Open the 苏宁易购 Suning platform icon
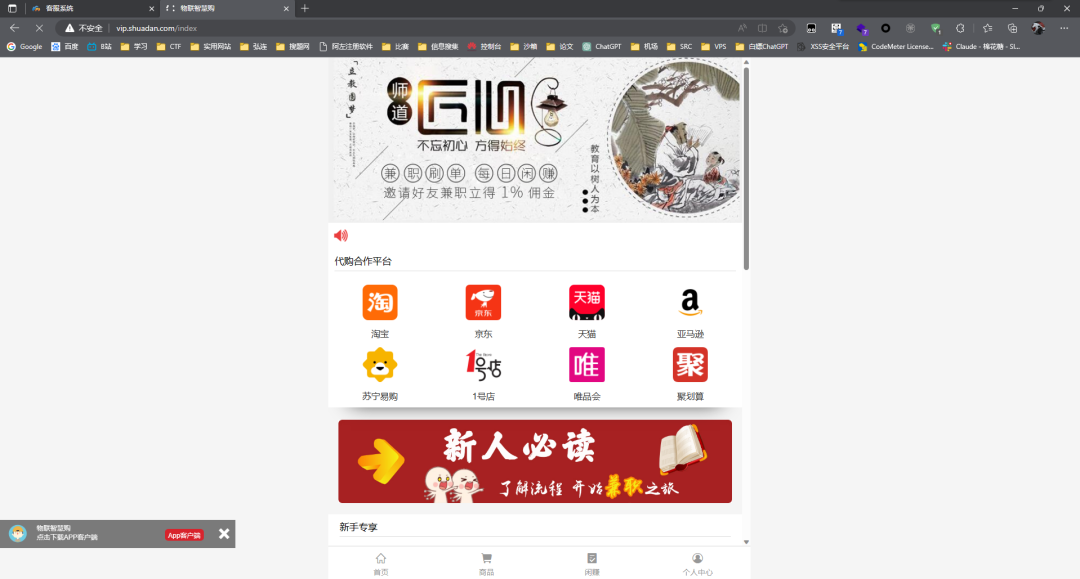The width and height of the screenshot is (1080, 579). point(380,365)
